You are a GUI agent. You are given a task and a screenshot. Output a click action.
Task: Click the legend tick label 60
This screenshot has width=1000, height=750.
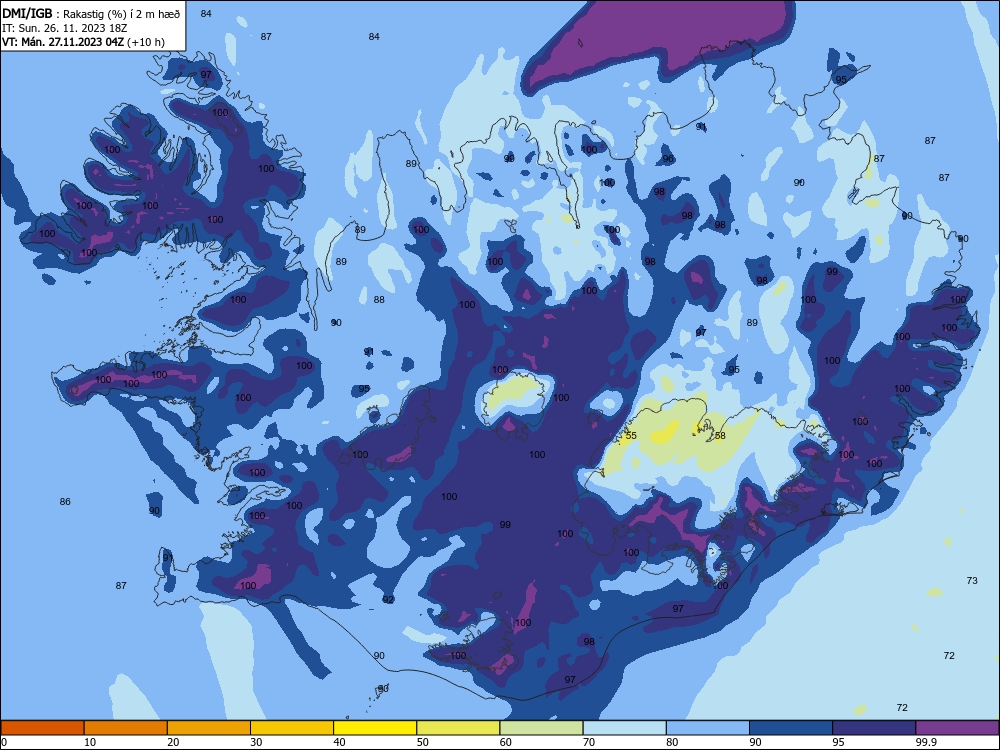(x=506, y=742)
